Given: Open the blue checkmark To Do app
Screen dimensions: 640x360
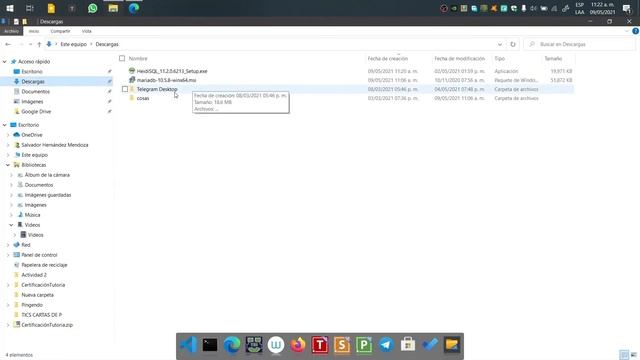Looking at the screenshot, I should tap(430, 345).
